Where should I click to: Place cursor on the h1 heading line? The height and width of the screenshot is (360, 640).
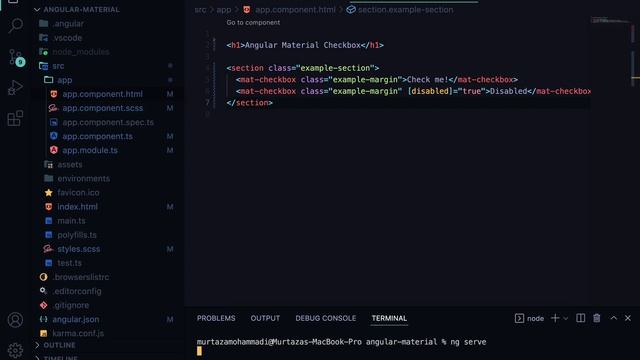pos(305,45)
